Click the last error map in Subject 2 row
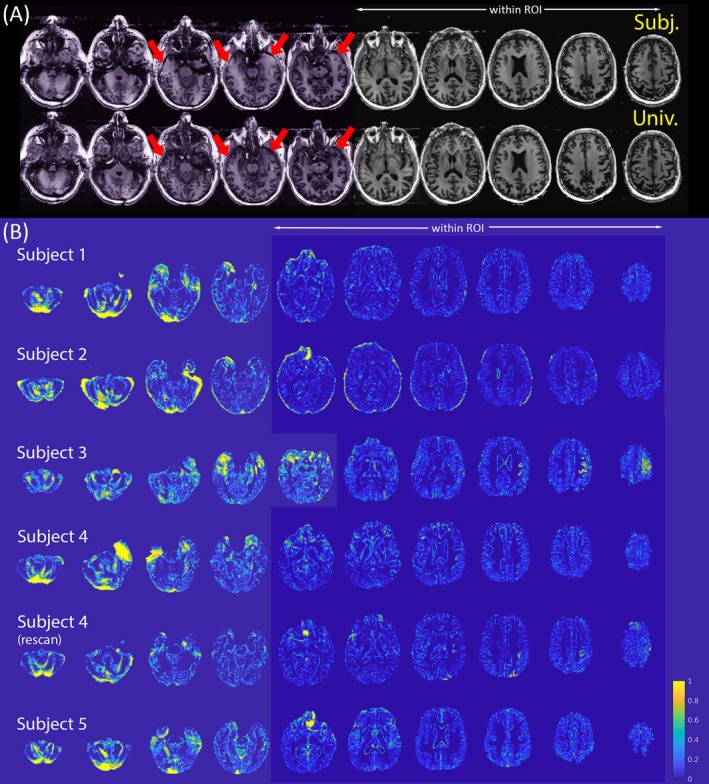The image size is (709, 784). 637,376
